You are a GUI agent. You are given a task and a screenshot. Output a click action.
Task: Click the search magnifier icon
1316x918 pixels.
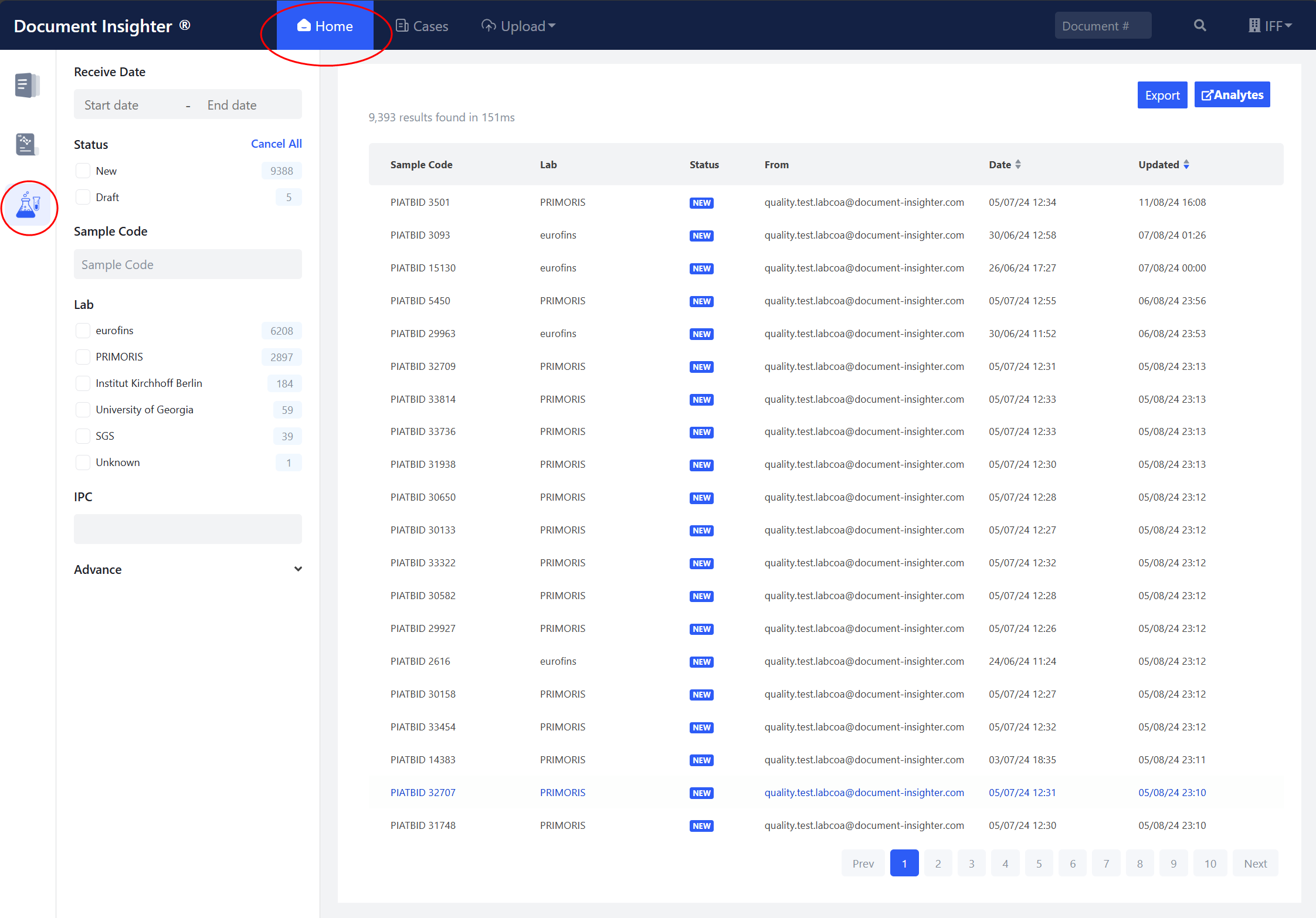[x=1200, y=26]
